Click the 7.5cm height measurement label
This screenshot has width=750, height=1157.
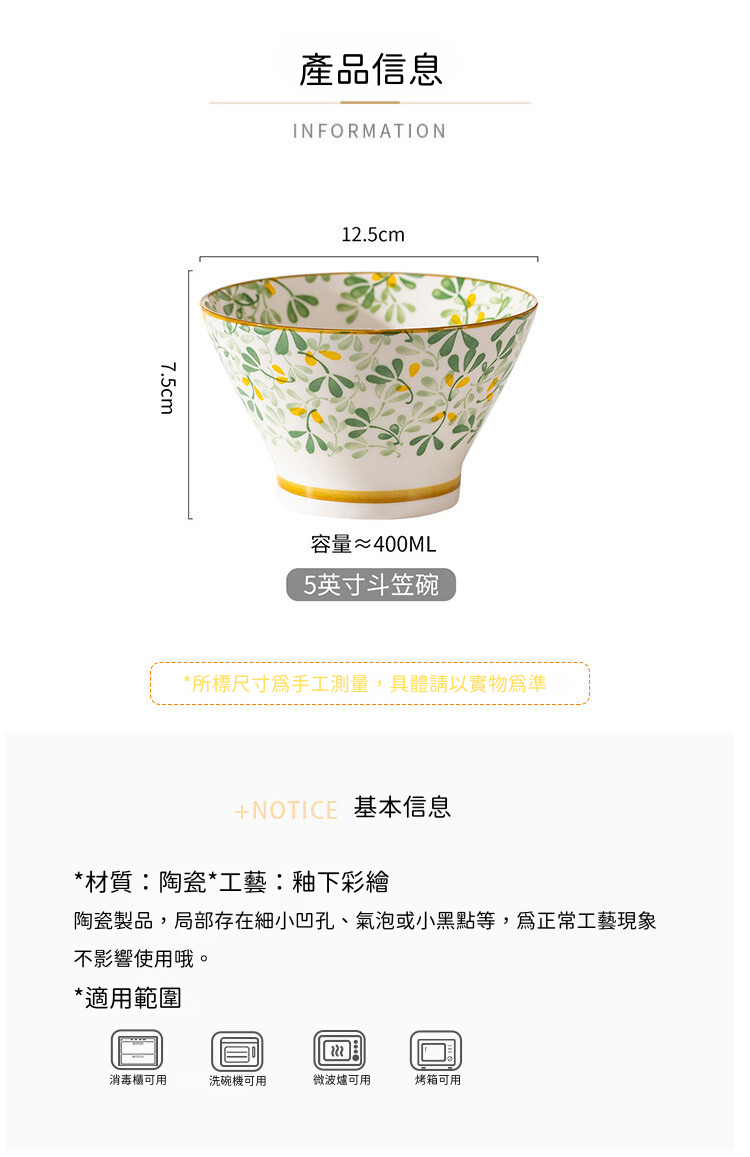click(x=168, y=388)
